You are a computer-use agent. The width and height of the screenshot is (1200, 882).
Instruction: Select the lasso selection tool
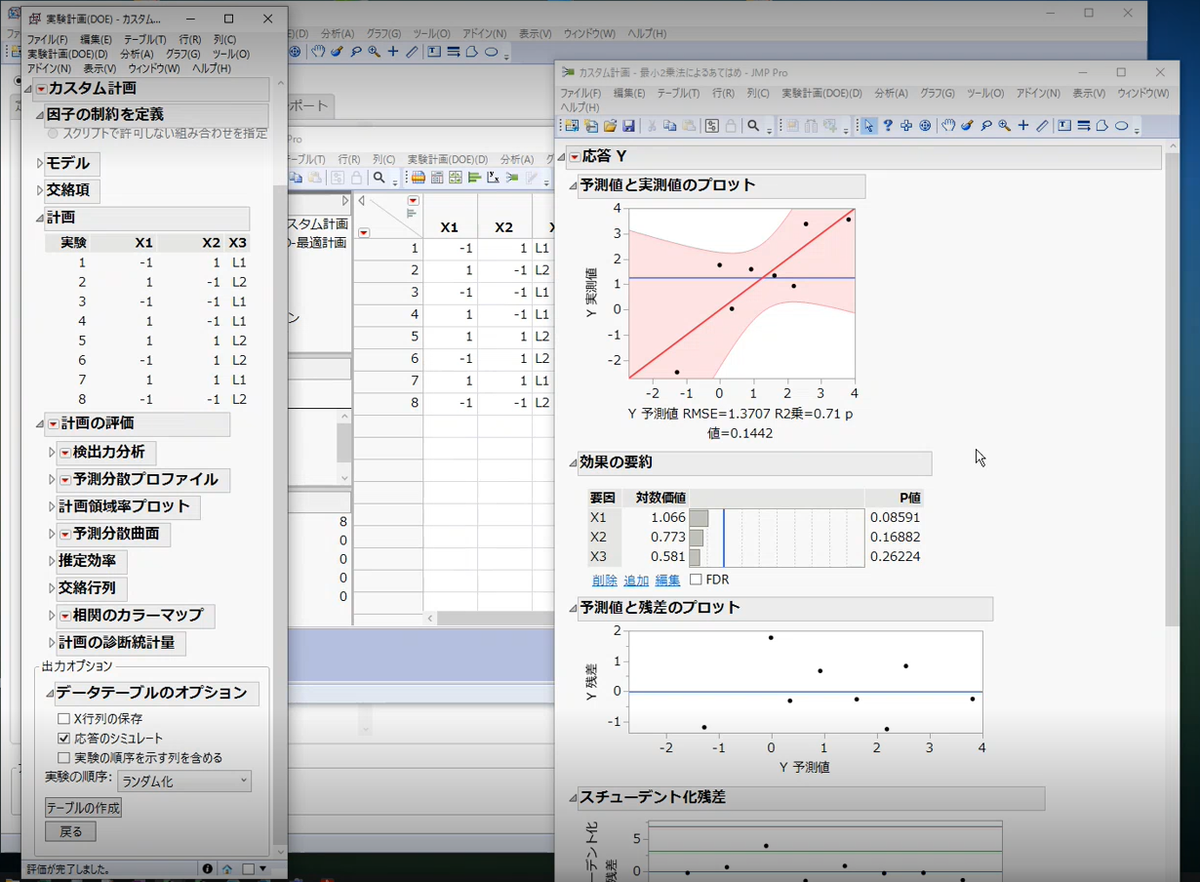point(985,125)
